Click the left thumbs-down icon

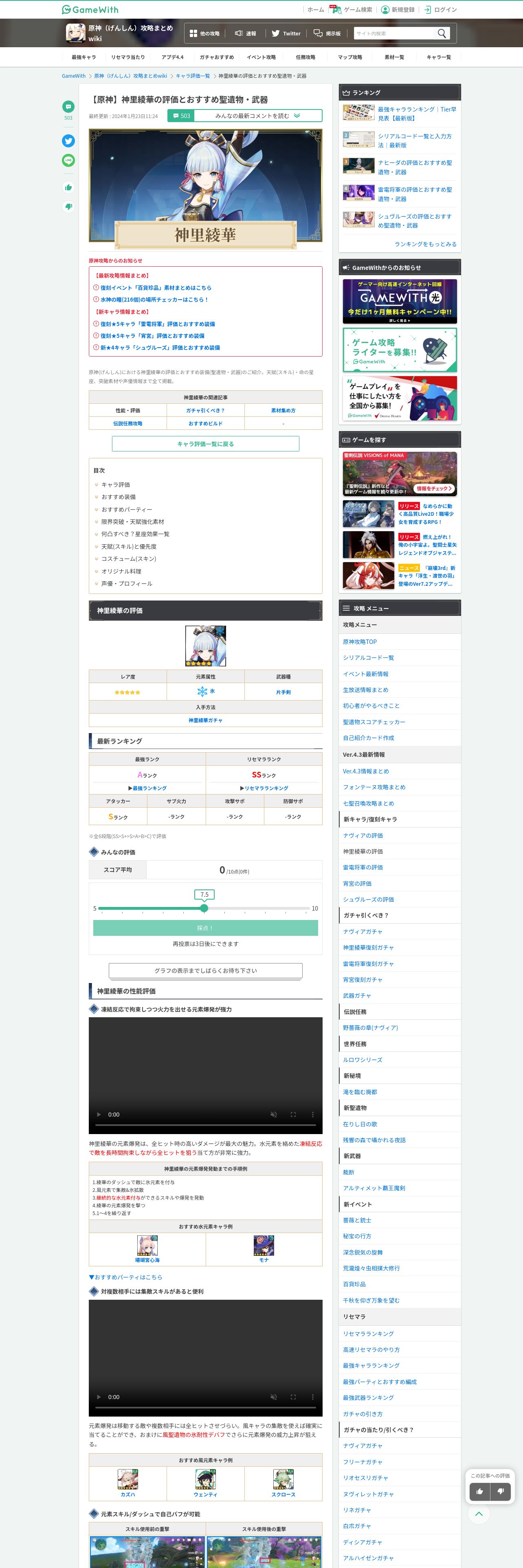click(x=68, y=206)
